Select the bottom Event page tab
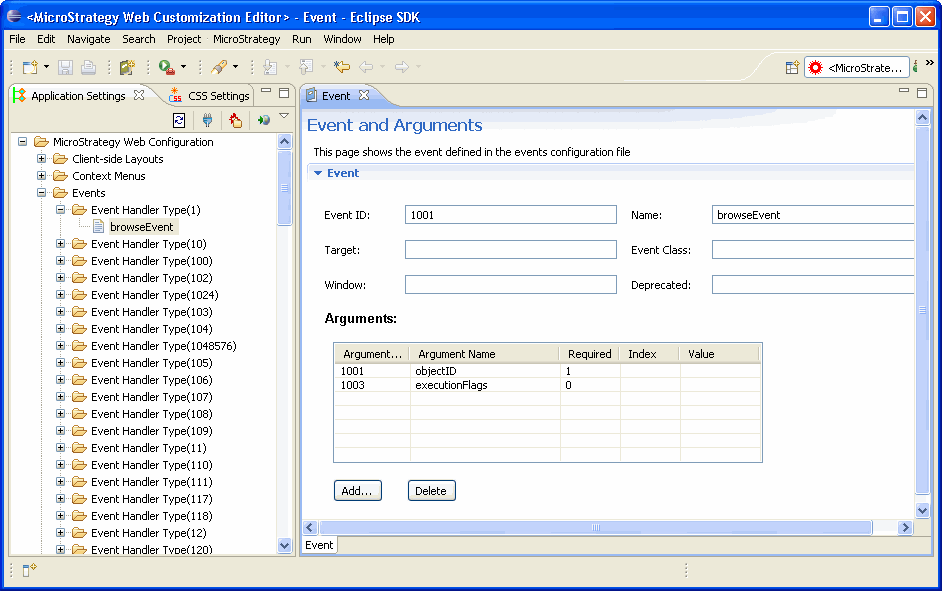Image resolution: width=942 pixels, height=591 pixels. 319,545
